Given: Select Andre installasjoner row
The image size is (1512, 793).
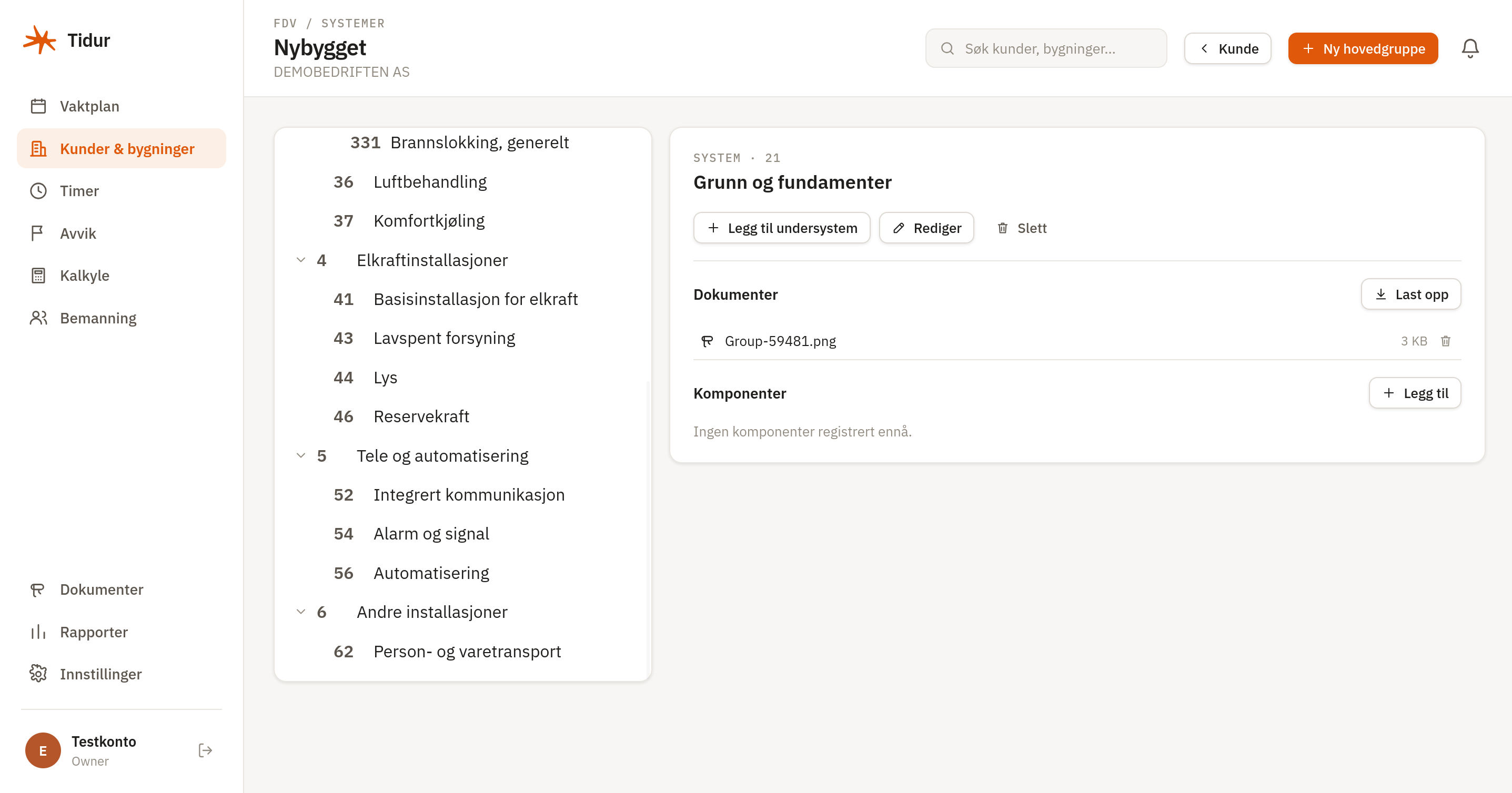Looking at the screenshot, I should (x=462, y=612).
